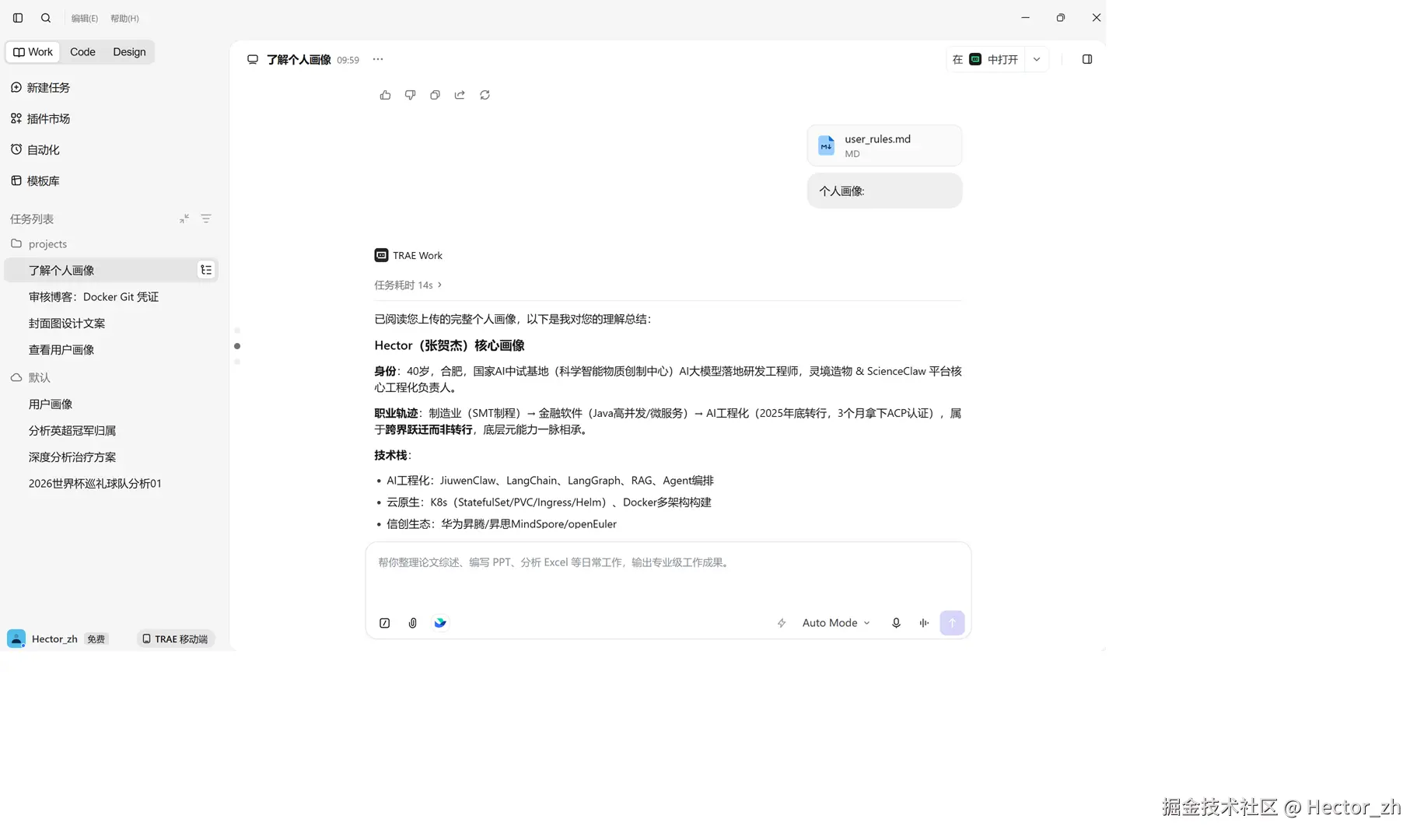Image resolution: width=1424 pixels, height=840 pixels.
Task: Click the TRAE Work agent icon
Action: point(381,256)
